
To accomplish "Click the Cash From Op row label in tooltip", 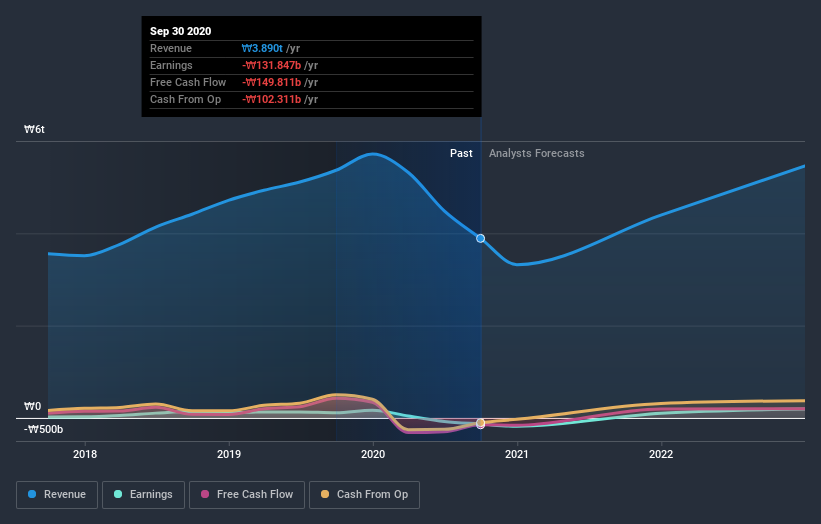I will click(x=185, y=99).
